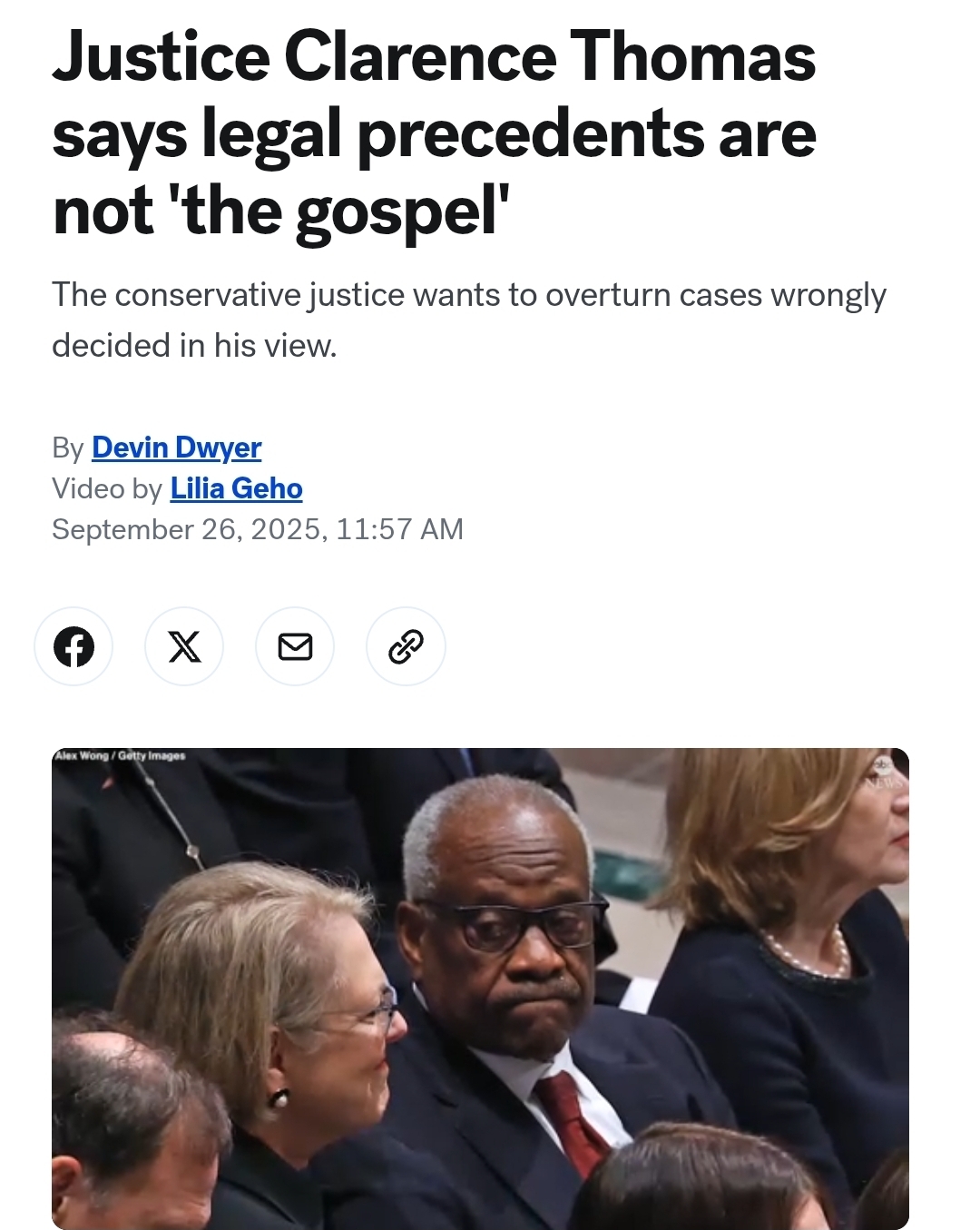
Task: Click the 'By' byline label
Action: click(x=68, y=448)
